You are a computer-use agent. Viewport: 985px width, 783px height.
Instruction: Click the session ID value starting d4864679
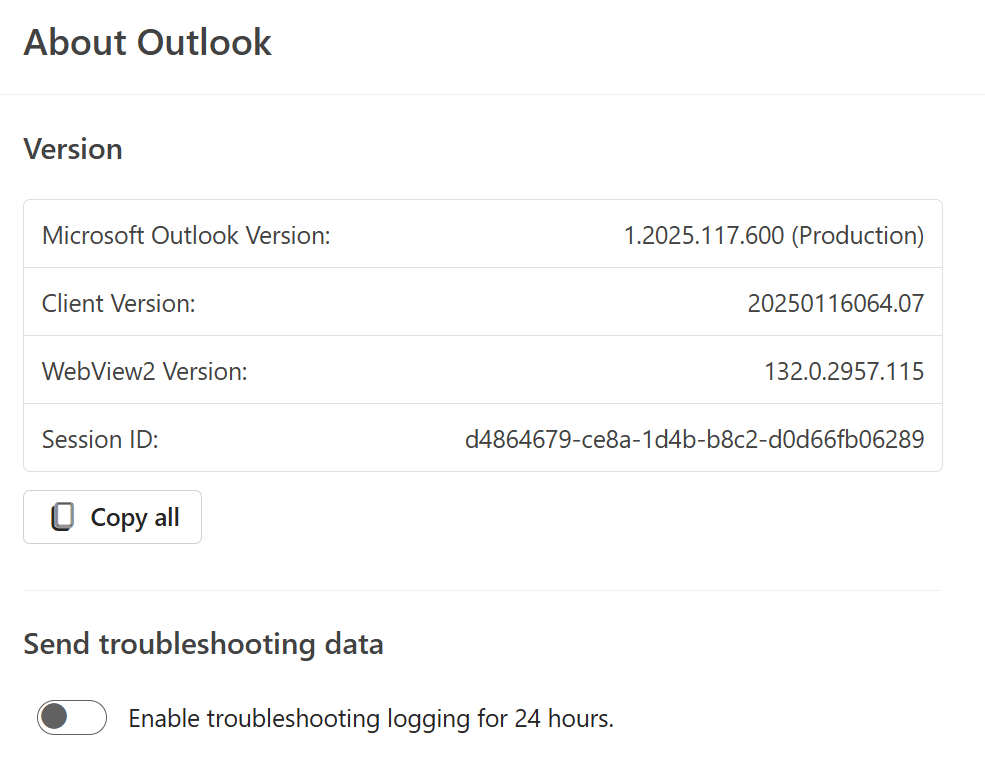694,439
